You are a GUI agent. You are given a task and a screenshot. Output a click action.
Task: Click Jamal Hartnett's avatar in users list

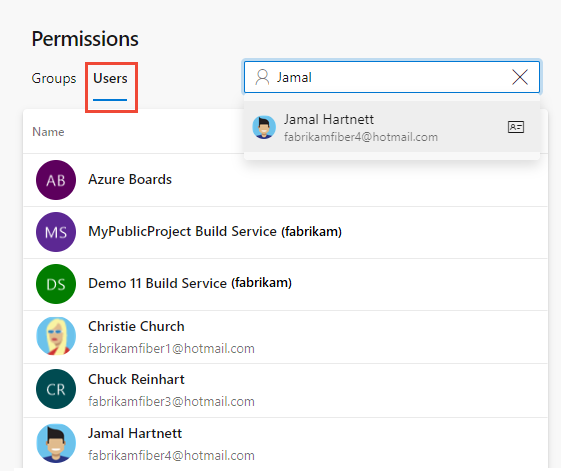click(x=56, y=443)
